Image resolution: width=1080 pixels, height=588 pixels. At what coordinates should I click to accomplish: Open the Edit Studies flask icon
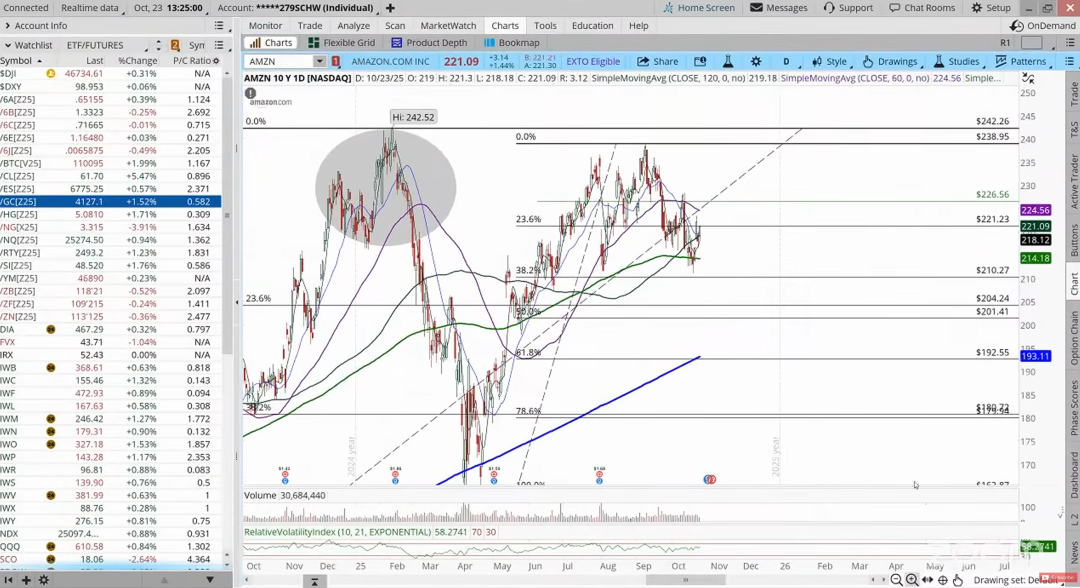coord(727,61)
